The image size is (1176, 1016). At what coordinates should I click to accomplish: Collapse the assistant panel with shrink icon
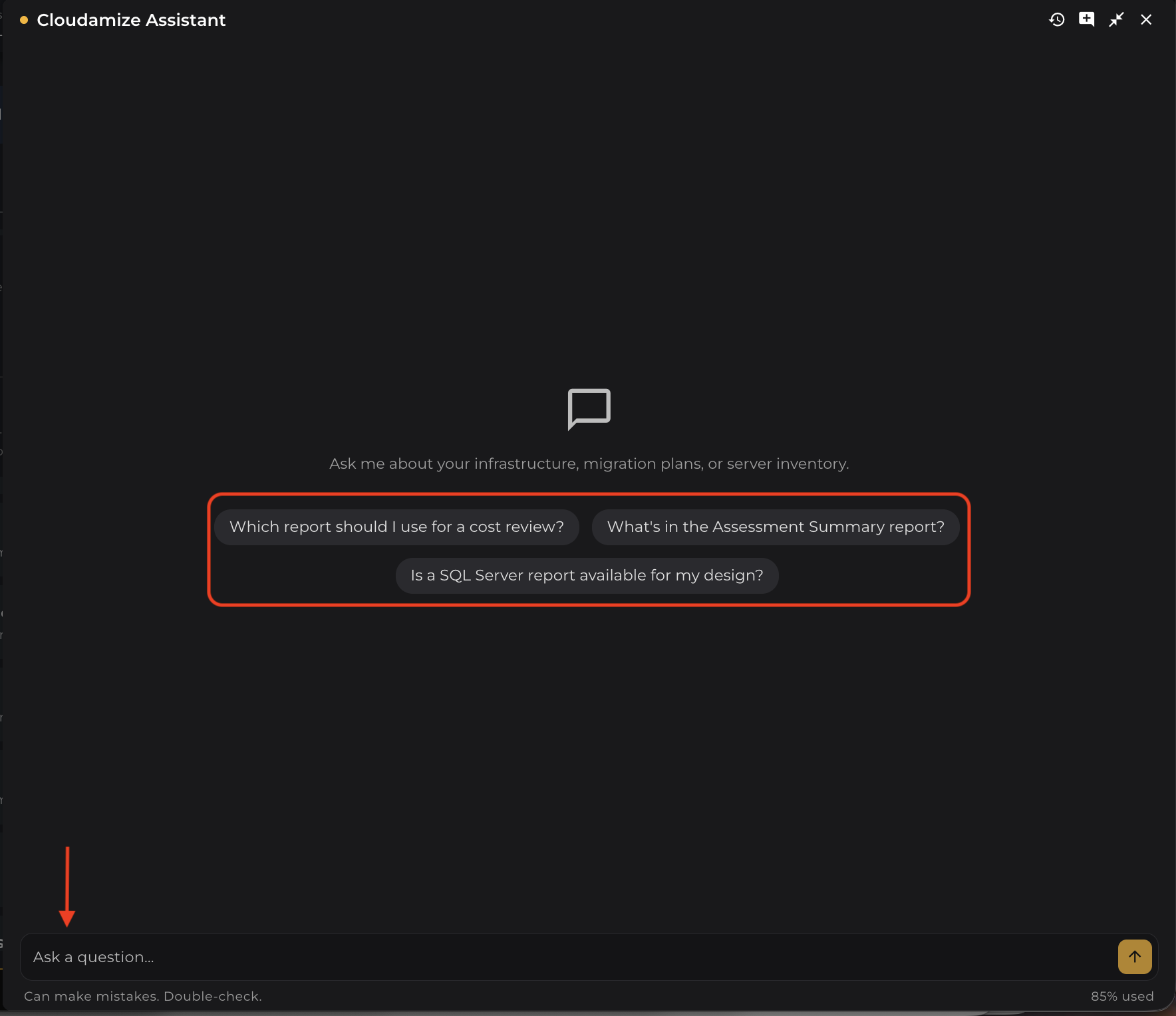click(x=1116, y=20)
